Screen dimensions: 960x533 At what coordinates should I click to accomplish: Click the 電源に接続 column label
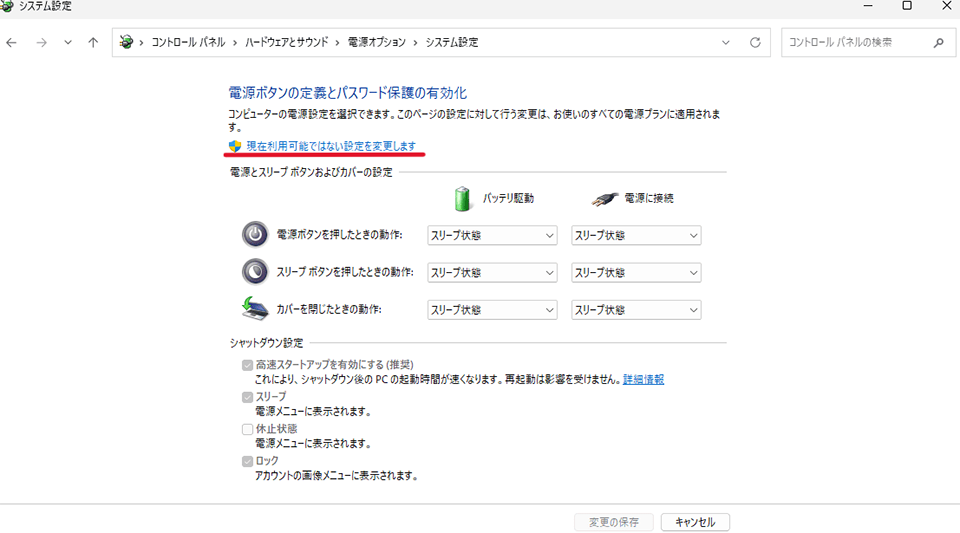[649, 198]
